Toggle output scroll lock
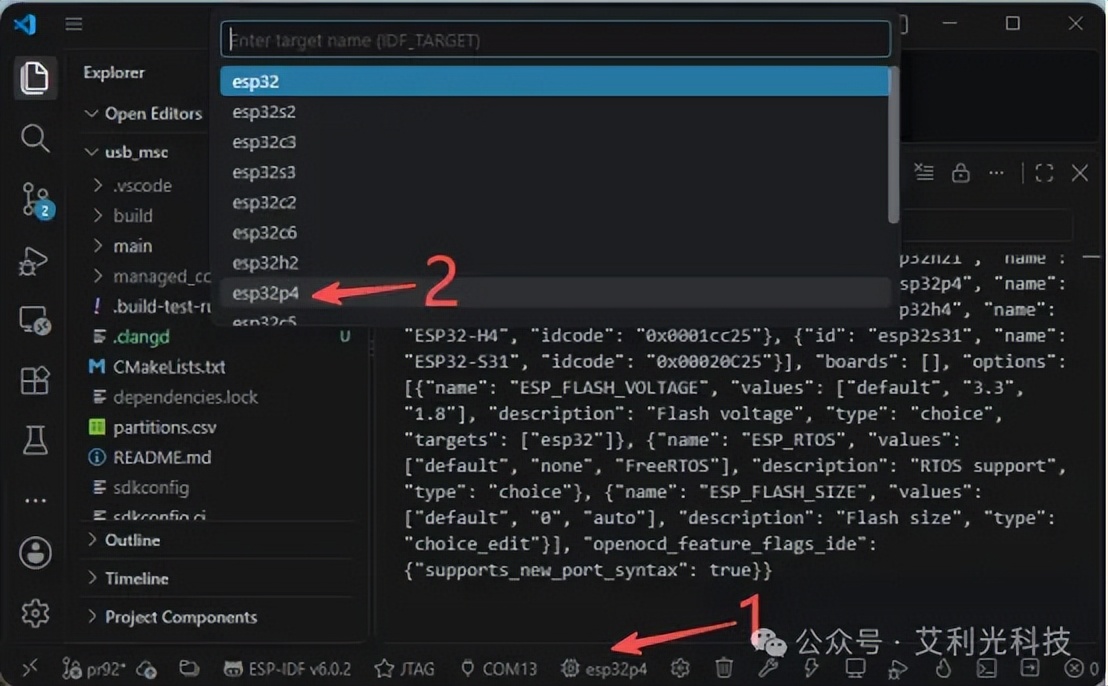This screenshot has width=1108, height=686. coord(960,172)
